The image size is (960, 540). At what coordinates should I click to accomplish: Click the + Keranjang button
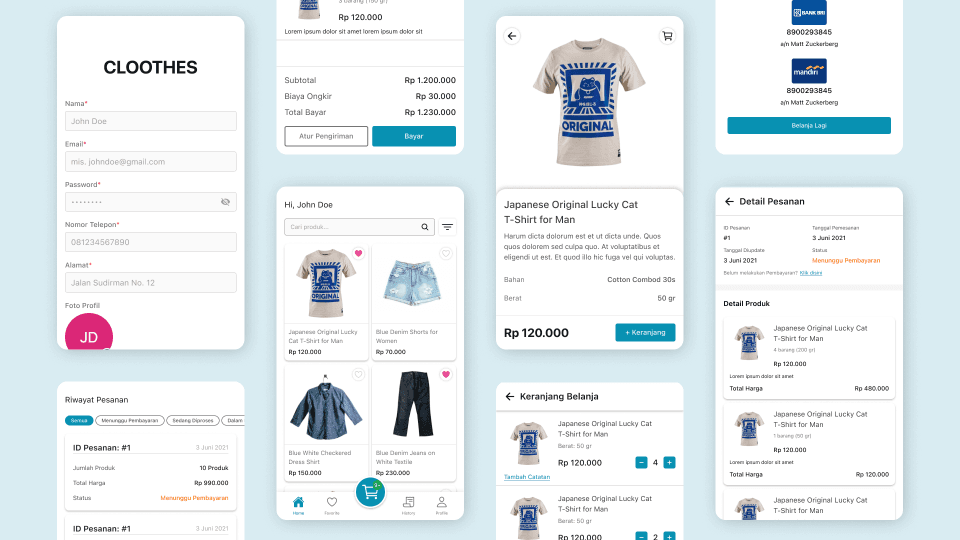tap(645, 332)
